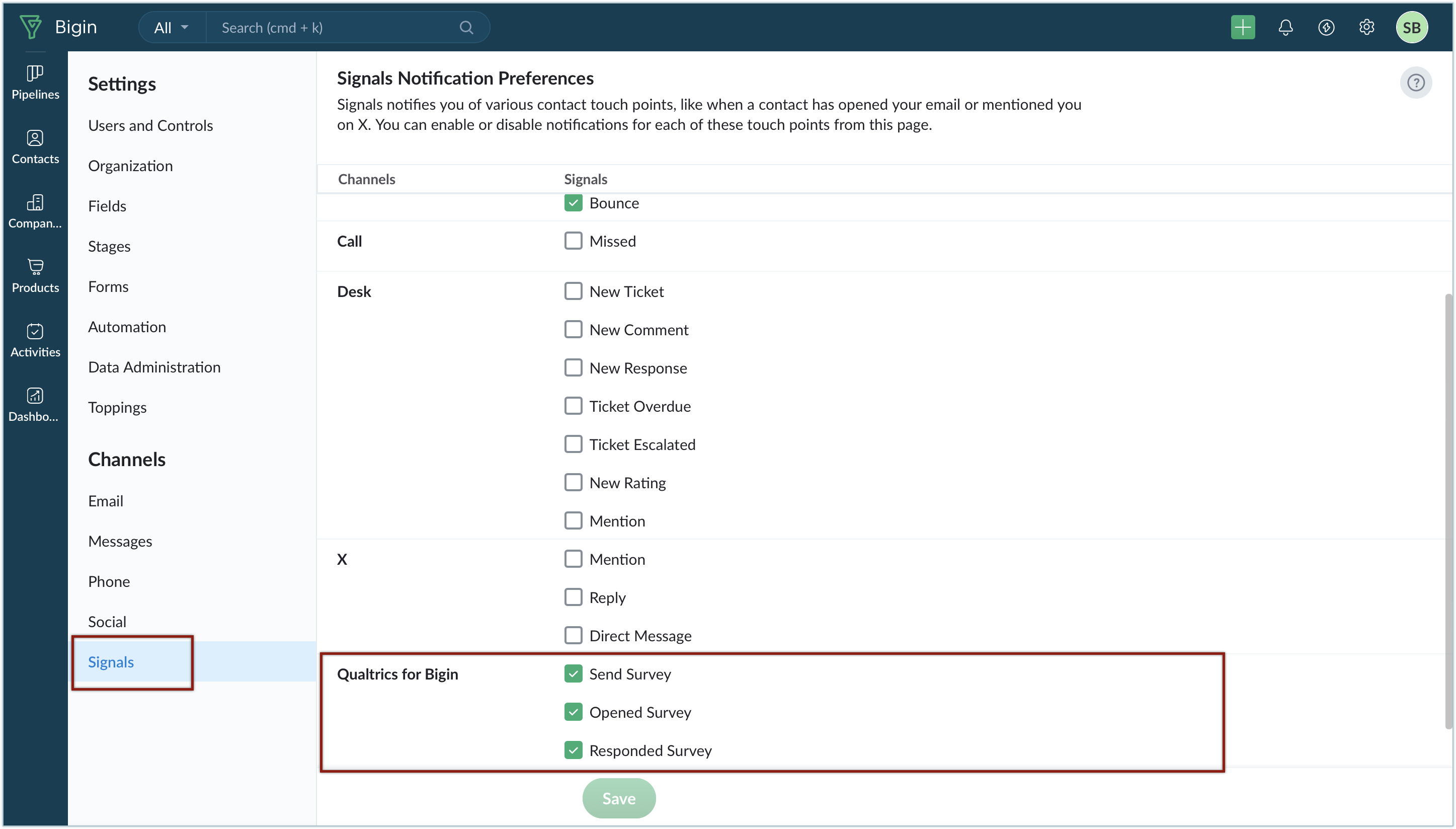Enable the Ticket Overdue checkbox
The width and height of the screenshot is (1456, 829).
coord(573,406)
